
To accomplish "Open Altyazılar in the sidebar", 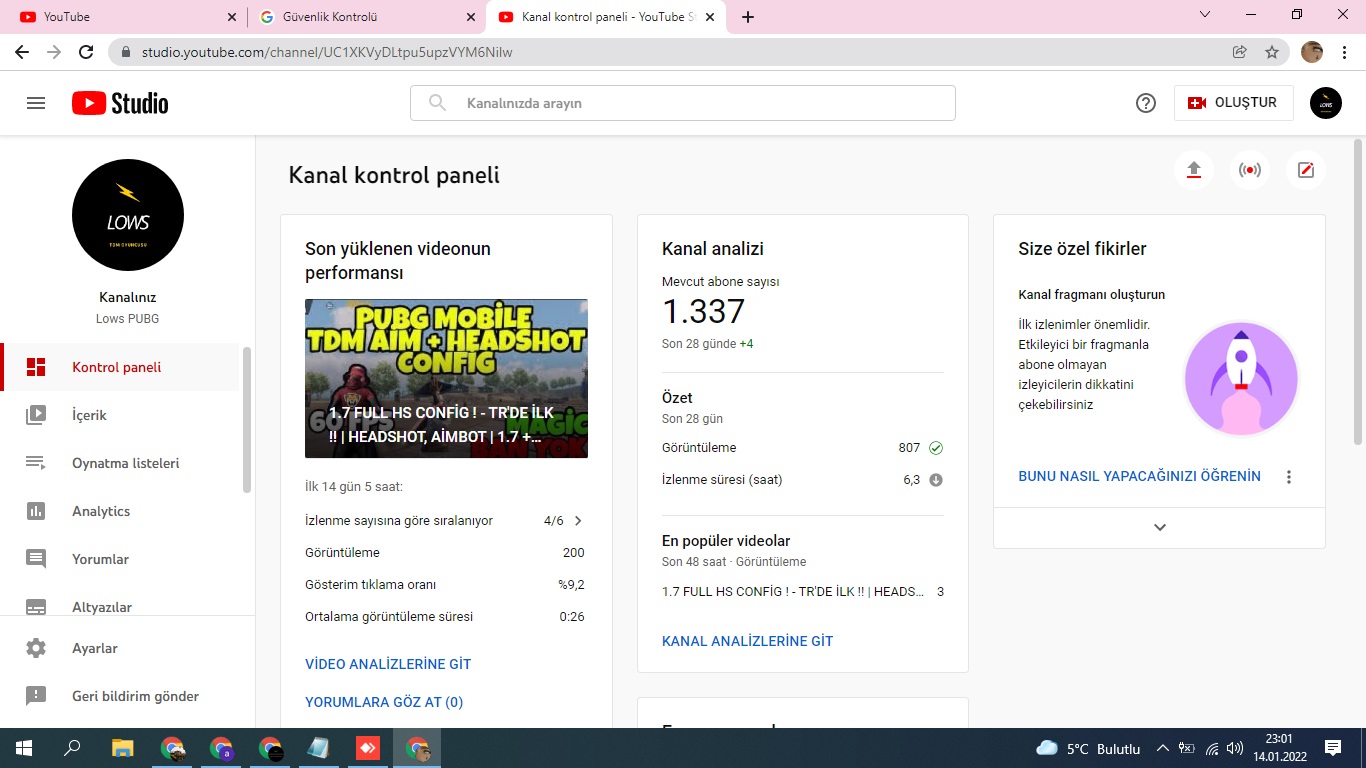I will click(121, 604).
